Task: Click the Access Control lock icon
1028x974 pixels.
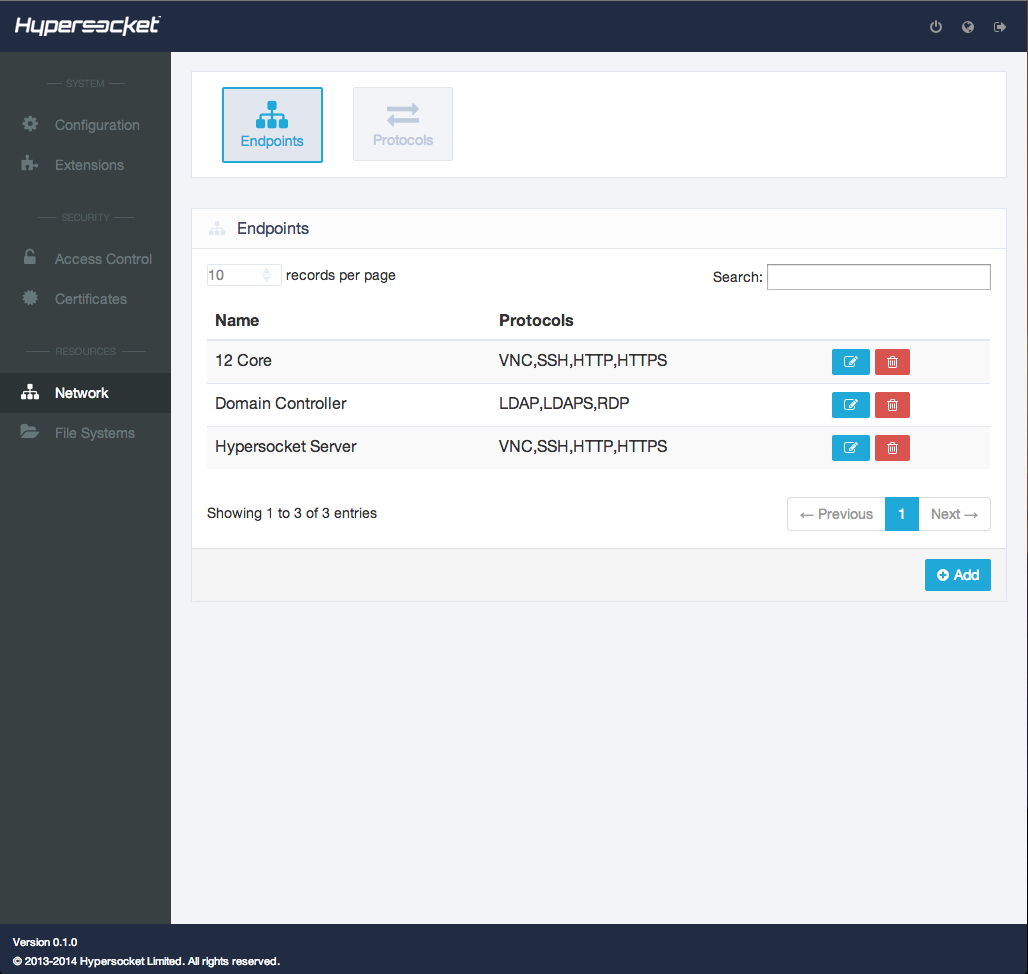Action: (30, 257)
